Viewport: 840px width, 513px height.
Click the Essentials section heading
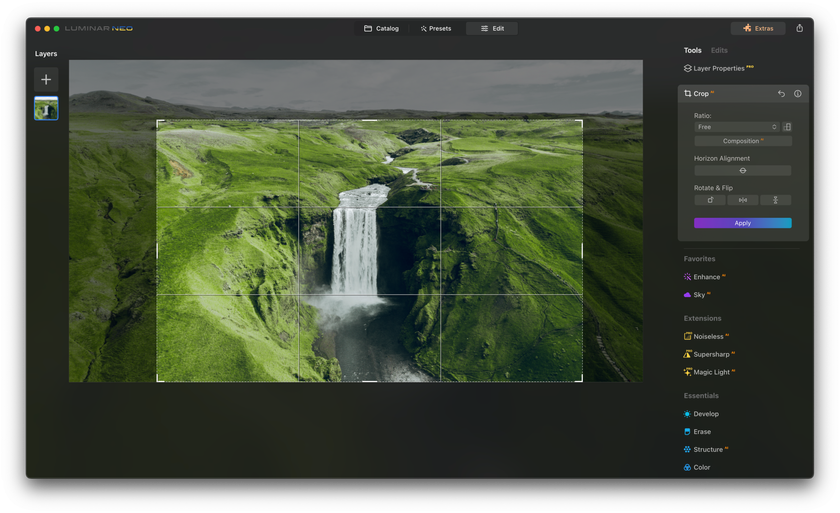point(701,396)
